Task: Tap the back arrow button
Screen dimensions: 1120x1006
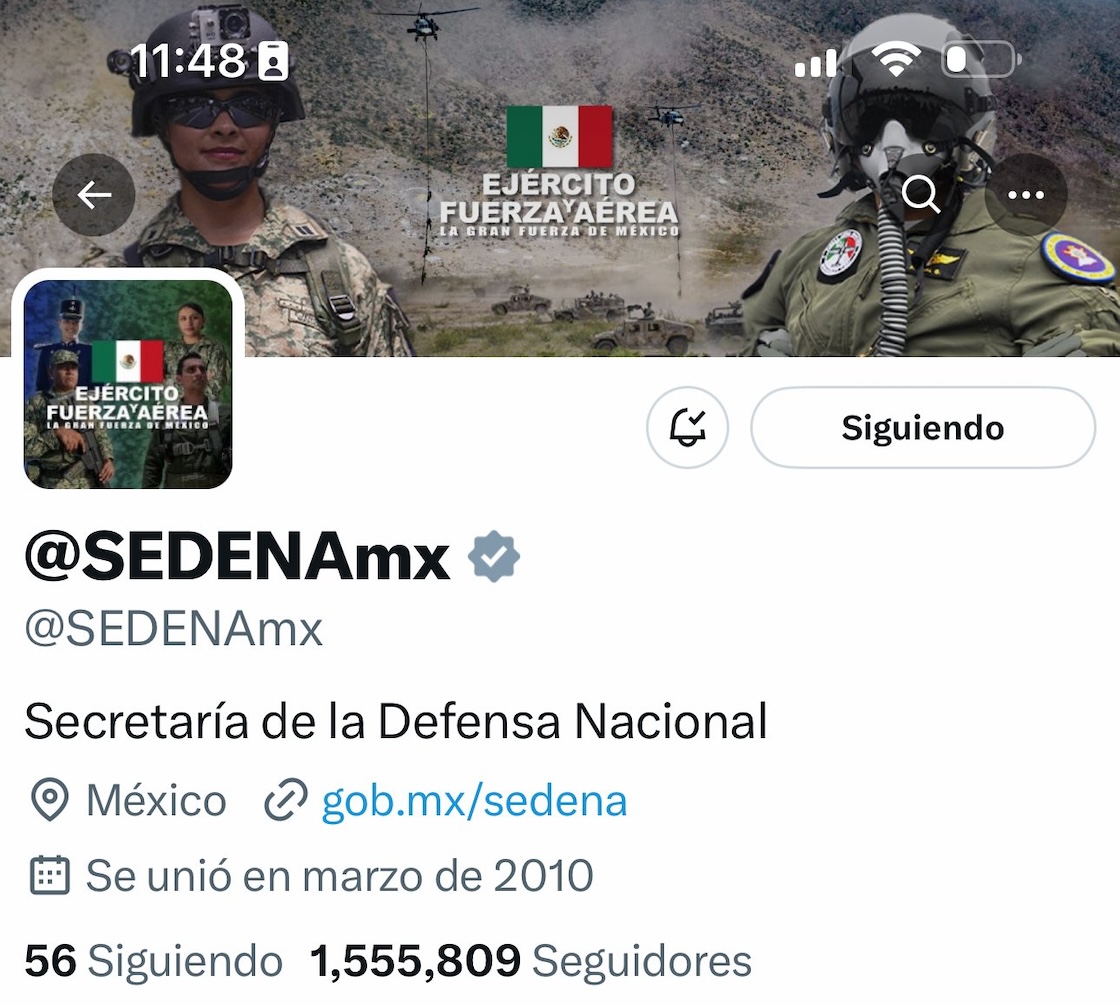Action: pyautogui.click(x=94, y=194)
